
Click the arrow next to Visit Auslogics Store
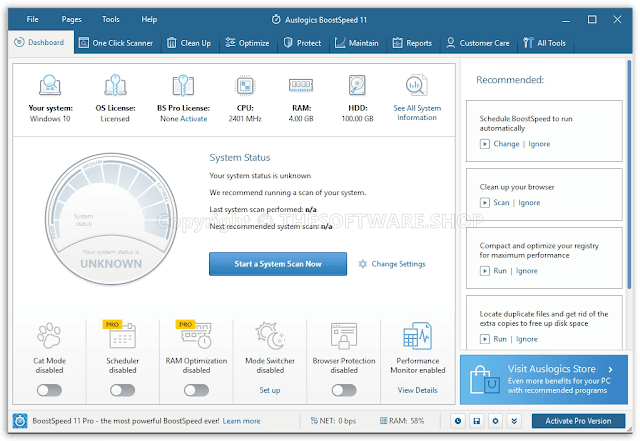(610, 370)
